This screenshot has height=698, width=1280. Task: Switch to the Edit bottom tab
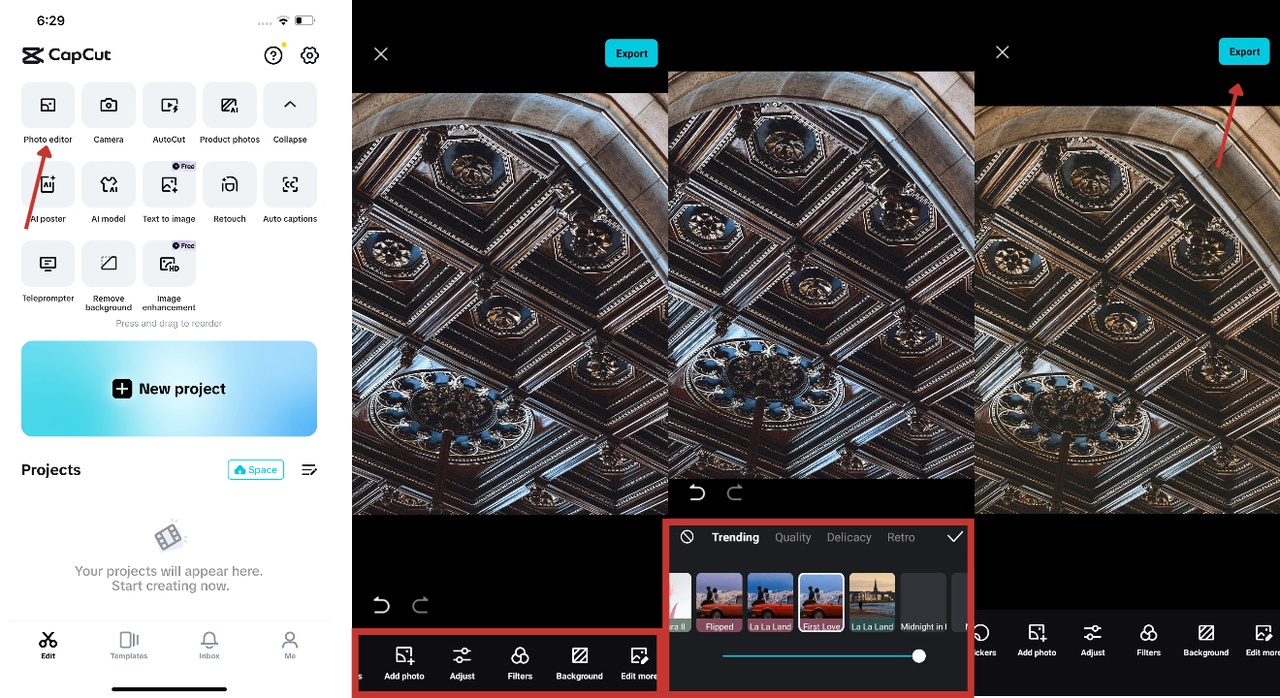pyautogui.click(x=48, y=645)
